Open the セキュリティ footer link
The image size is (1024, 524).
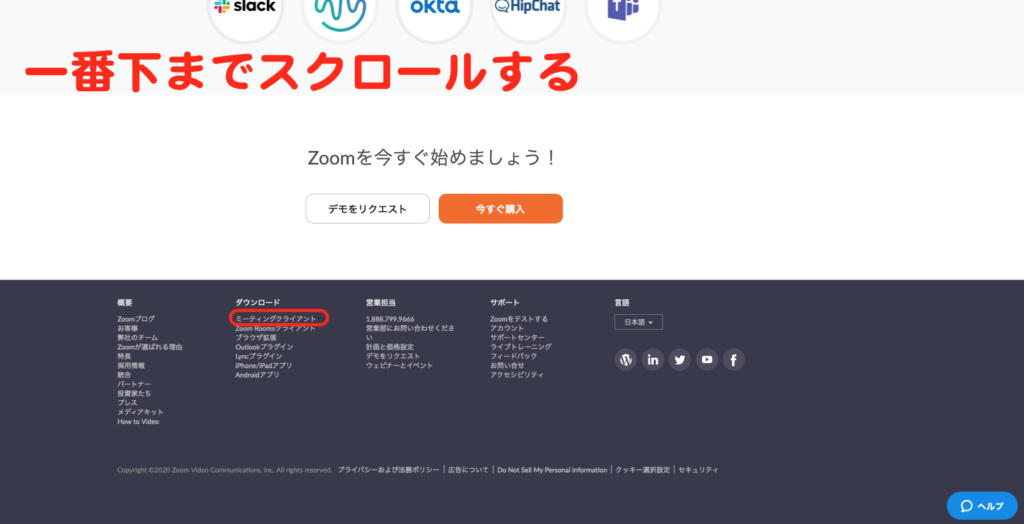pyautogui.click(x=698, y=470)
